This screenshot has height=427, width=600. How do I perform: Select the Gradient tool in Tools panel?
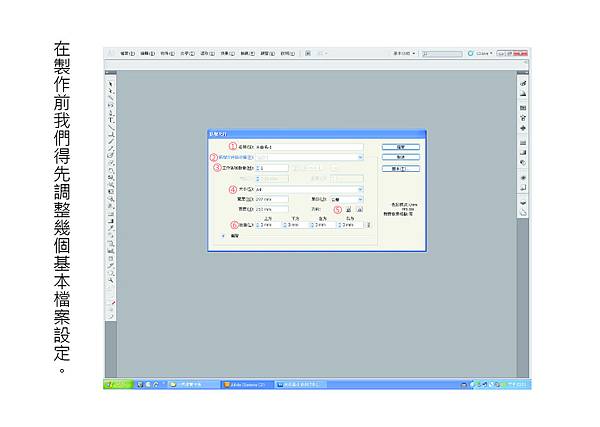(111, 221)
